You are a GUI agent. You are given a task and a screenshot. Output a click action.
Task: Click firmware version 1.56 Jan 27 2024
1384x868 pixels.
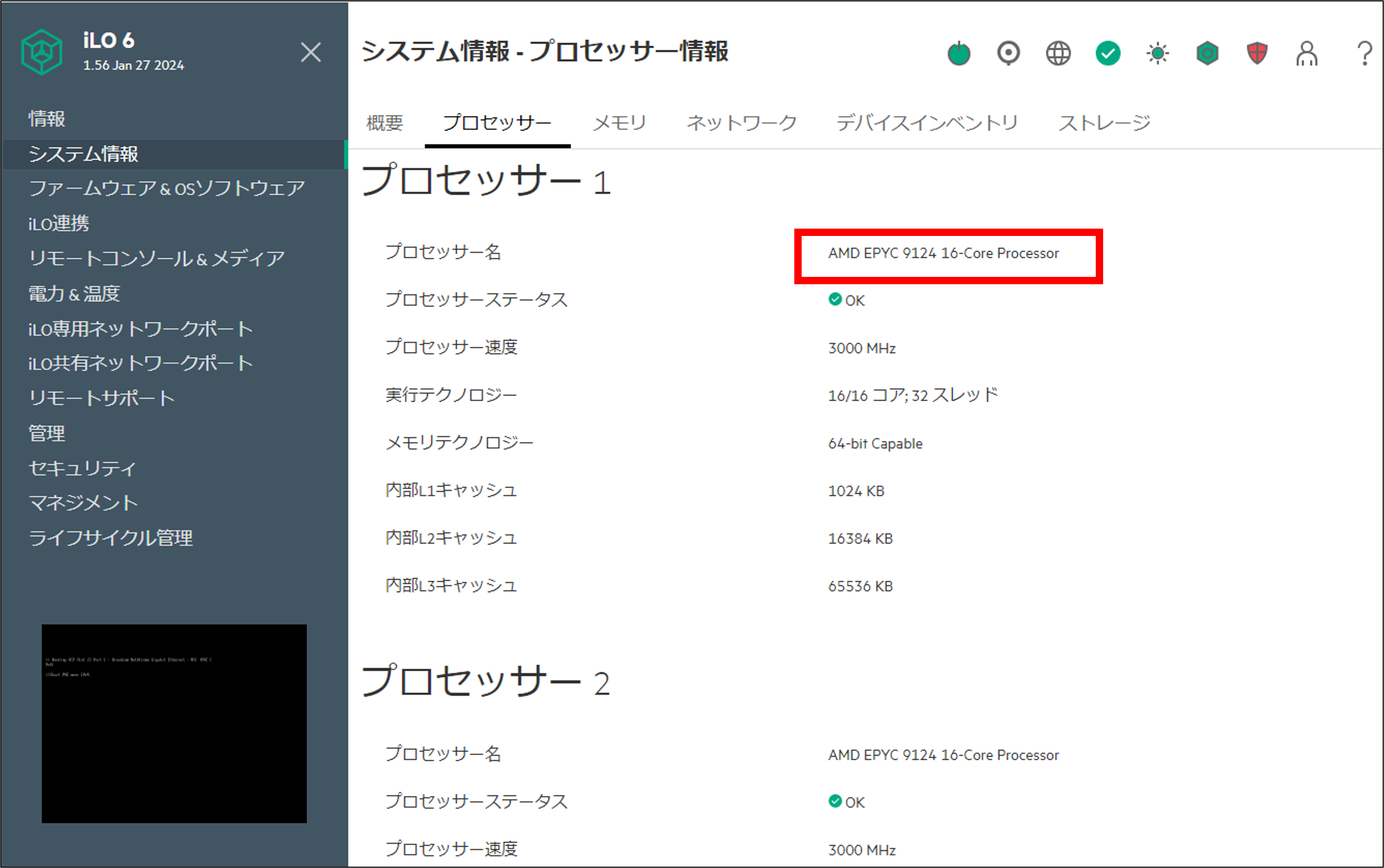tap(133, 65)
